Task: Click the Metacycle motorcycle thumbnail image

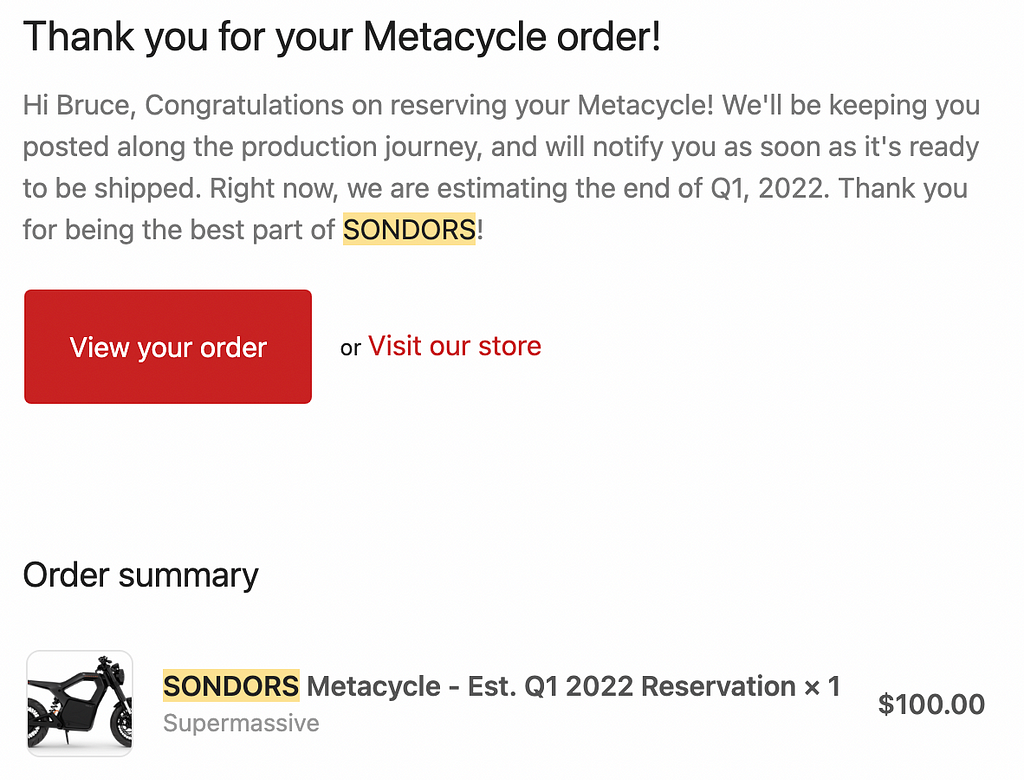Action: 80,703
